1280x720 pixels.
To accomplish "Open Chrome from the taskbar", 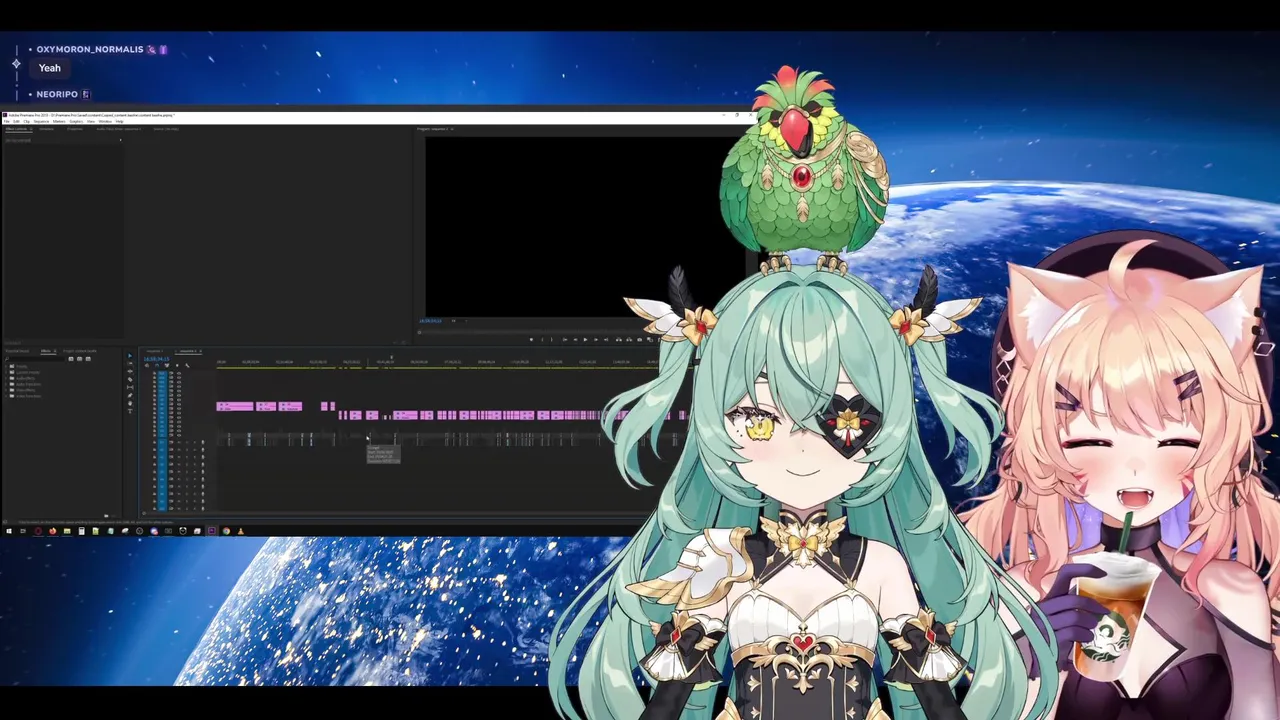I will tap(226, 531).
